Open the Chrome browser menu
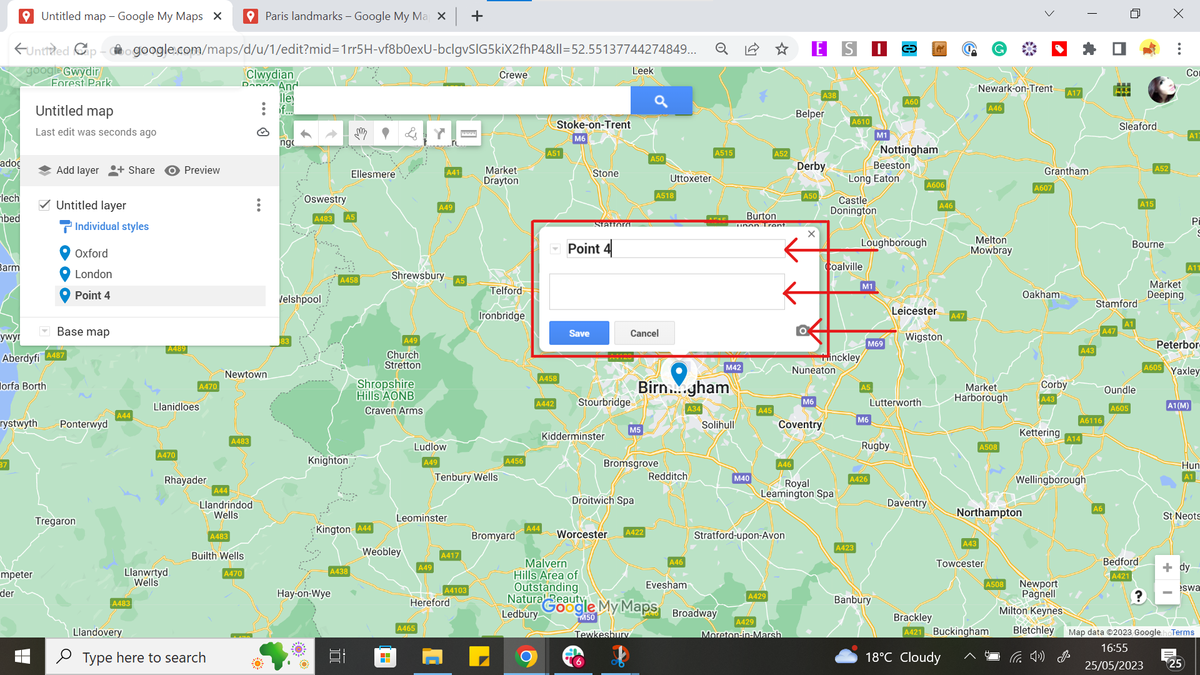Screen dimensions: 1200x675 (x=1180, y=48)
